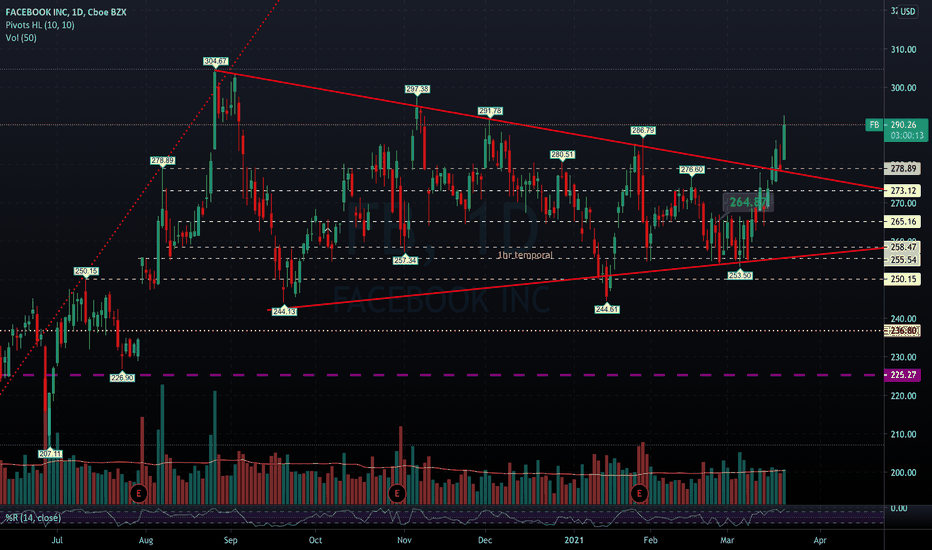Click the 280.51 pivot high label

click(562, 155)
